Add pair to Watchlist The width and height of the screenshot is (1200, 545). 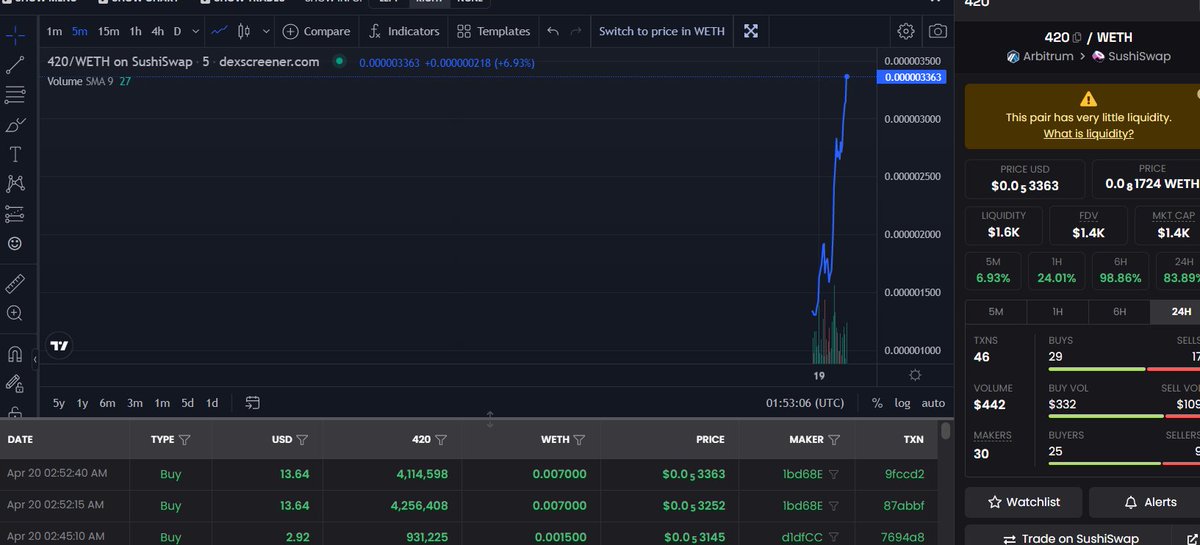point(1023,502)
